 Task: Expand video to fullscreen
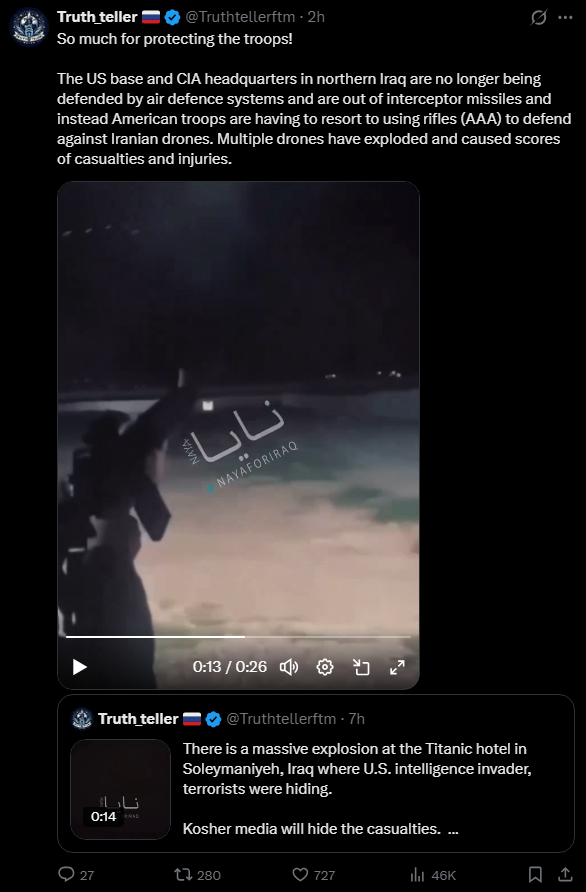point(397,667)
